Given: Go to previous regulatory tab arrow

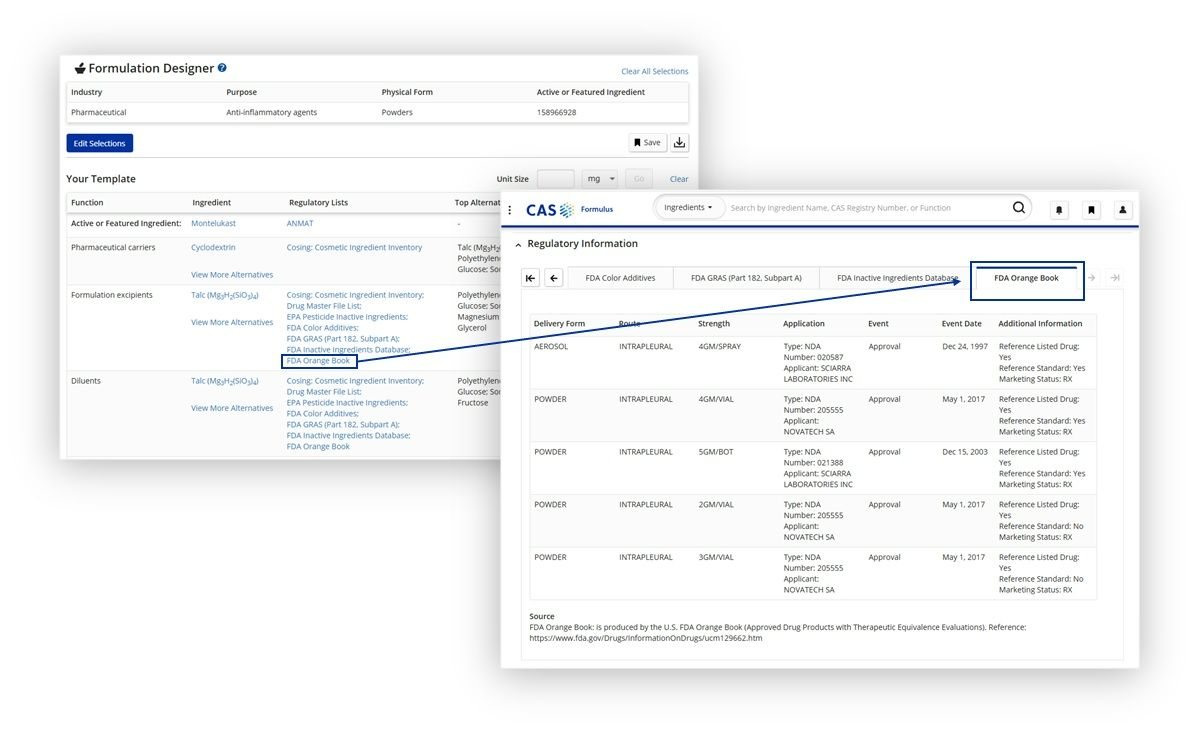Looking at the screenshot, I should point(554,278).
